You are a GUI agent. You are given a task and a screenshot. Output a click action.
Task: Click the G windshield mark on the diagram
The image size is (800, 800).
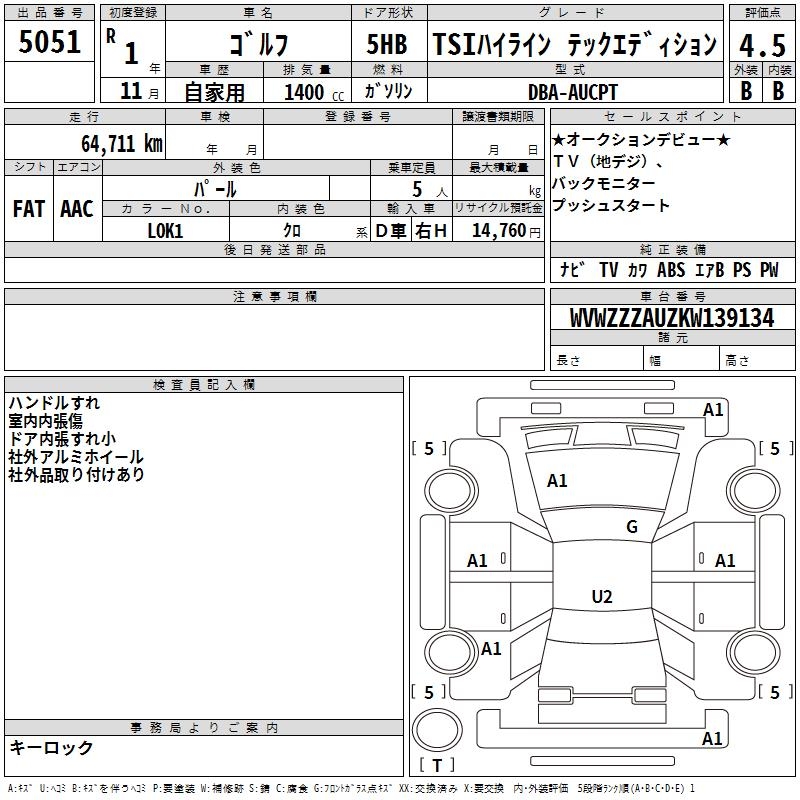tap(631, 527)
